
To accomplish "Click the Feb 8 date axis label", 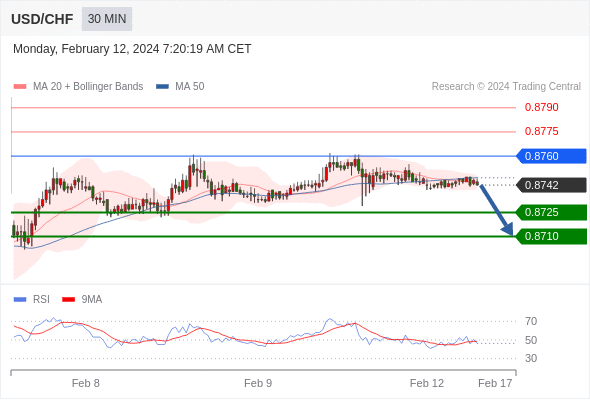I will [x=86, y=383].
